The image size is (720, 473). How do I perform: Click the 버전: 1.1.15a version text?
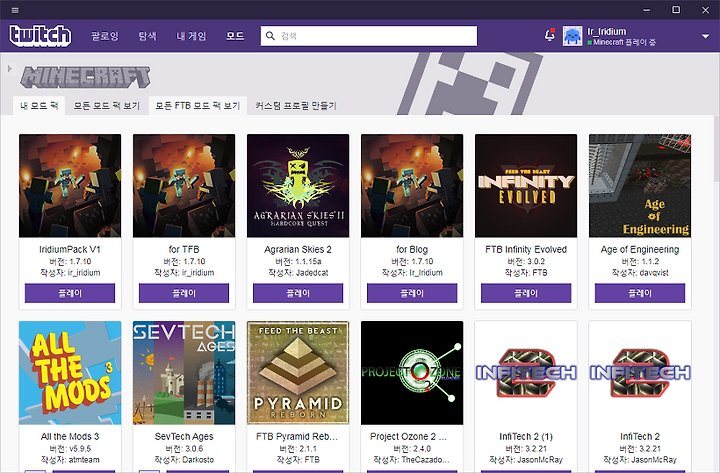point(298,261)
